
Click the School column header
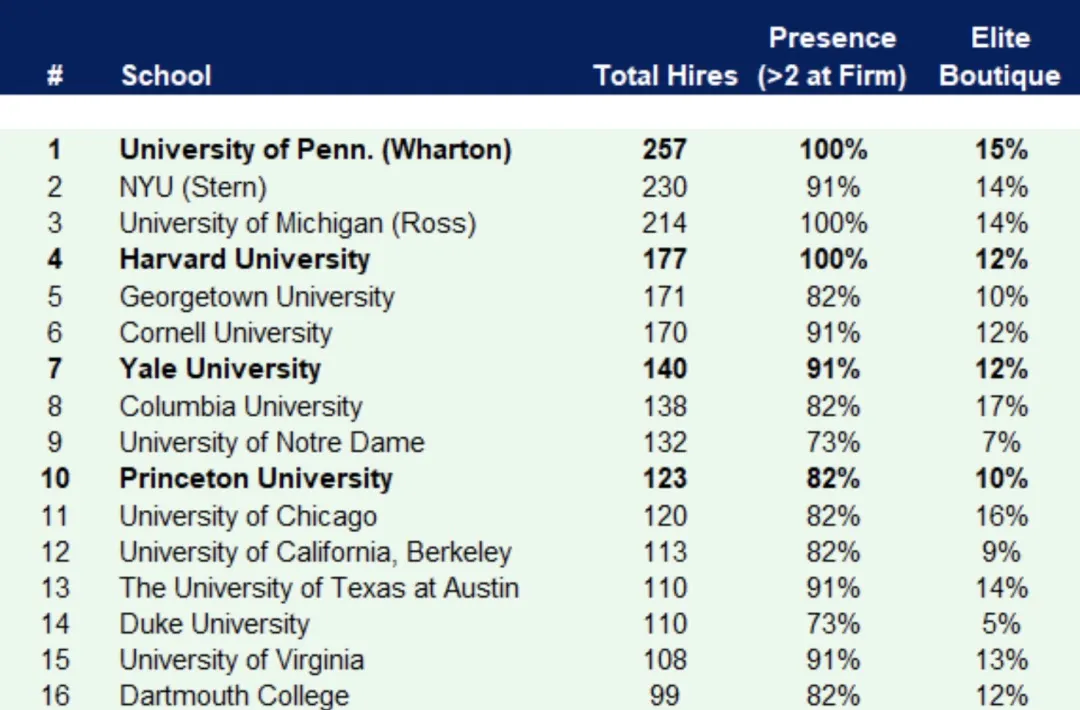coord(166,76)
